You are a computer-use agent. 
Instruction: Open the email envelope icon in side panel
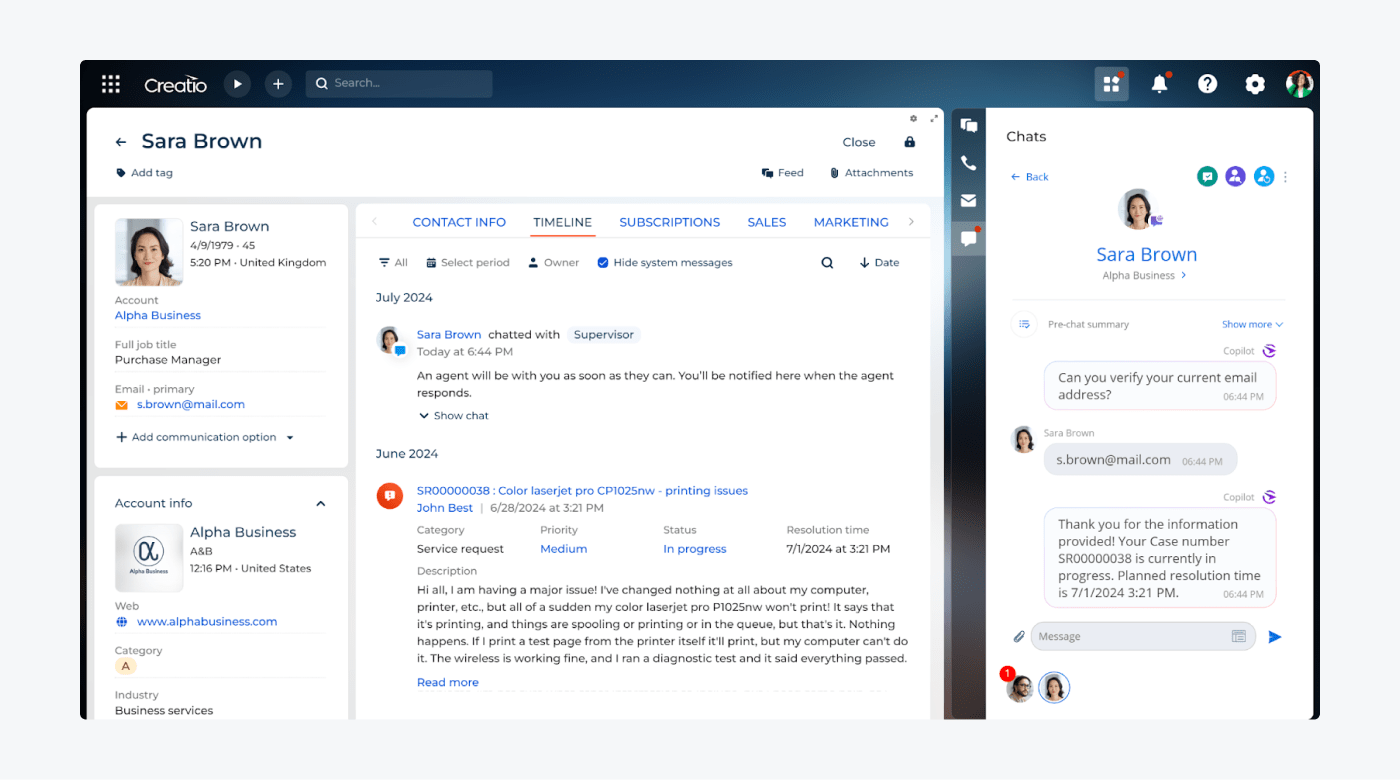point(968,201)
